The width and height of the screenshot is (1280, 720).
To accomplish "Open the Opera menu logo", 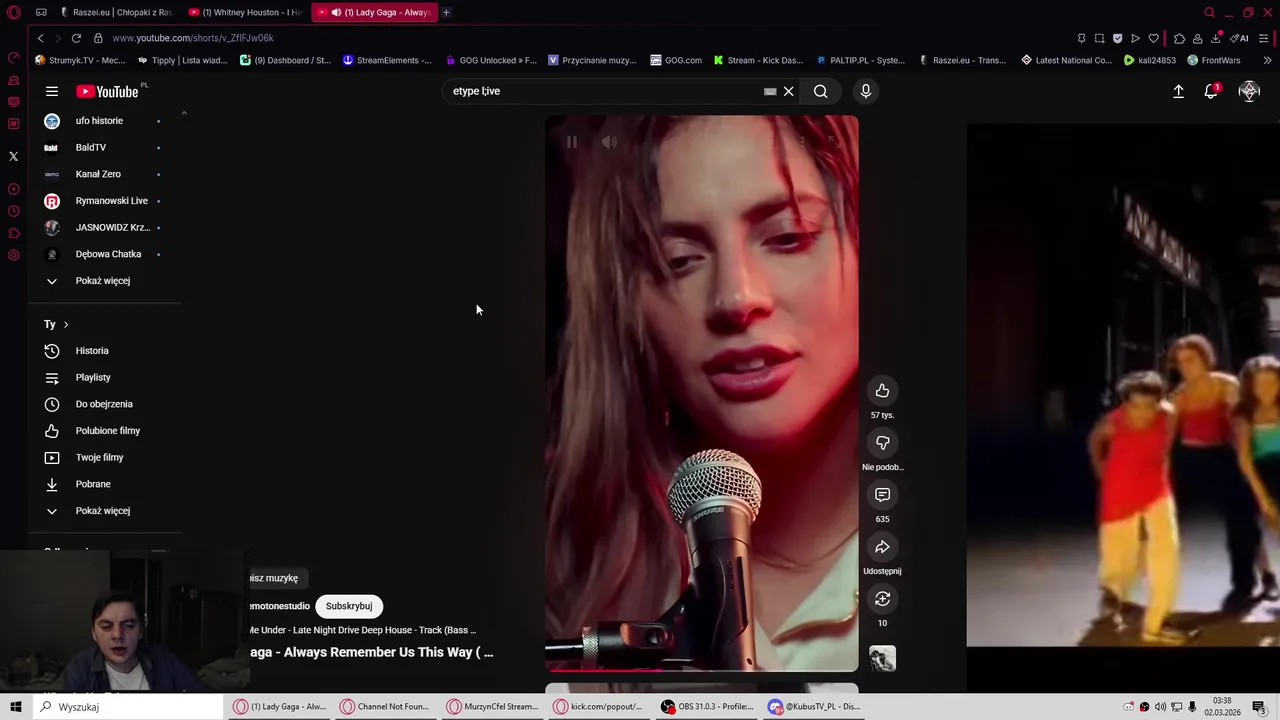I will tap(14, 13).
